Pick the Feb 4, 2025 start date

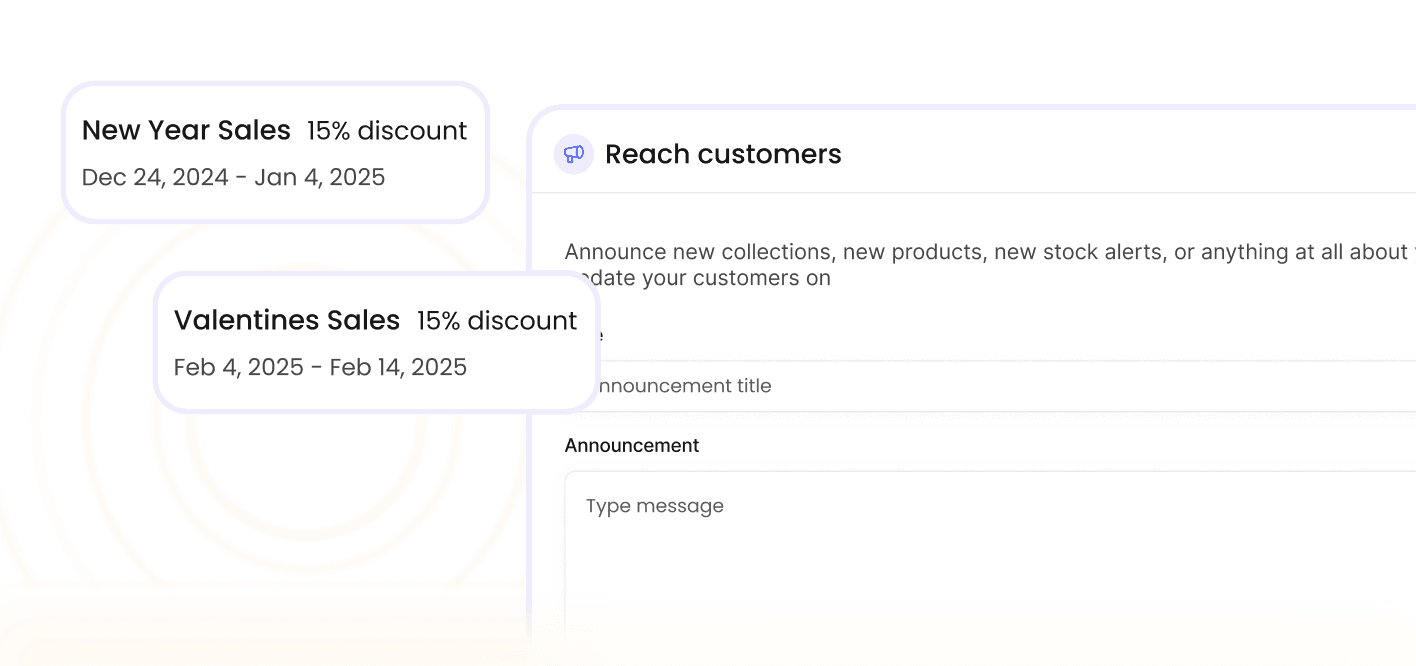coord(238,368)
